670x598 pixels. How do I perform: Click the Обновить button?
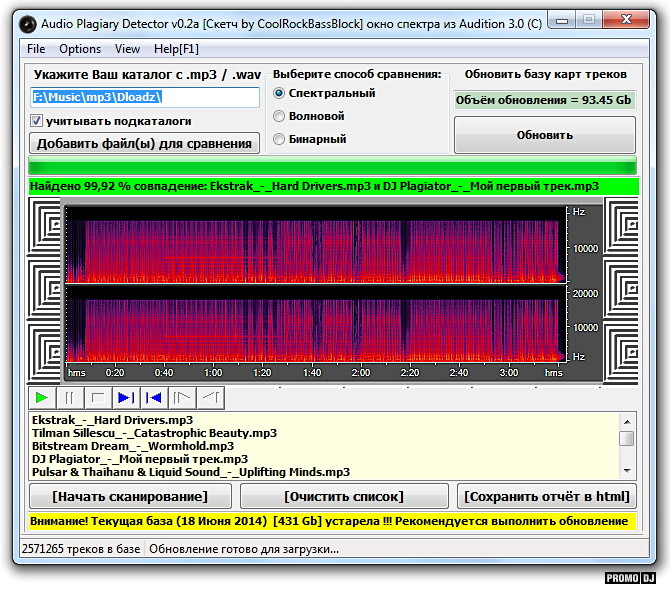tap(545, 135)
